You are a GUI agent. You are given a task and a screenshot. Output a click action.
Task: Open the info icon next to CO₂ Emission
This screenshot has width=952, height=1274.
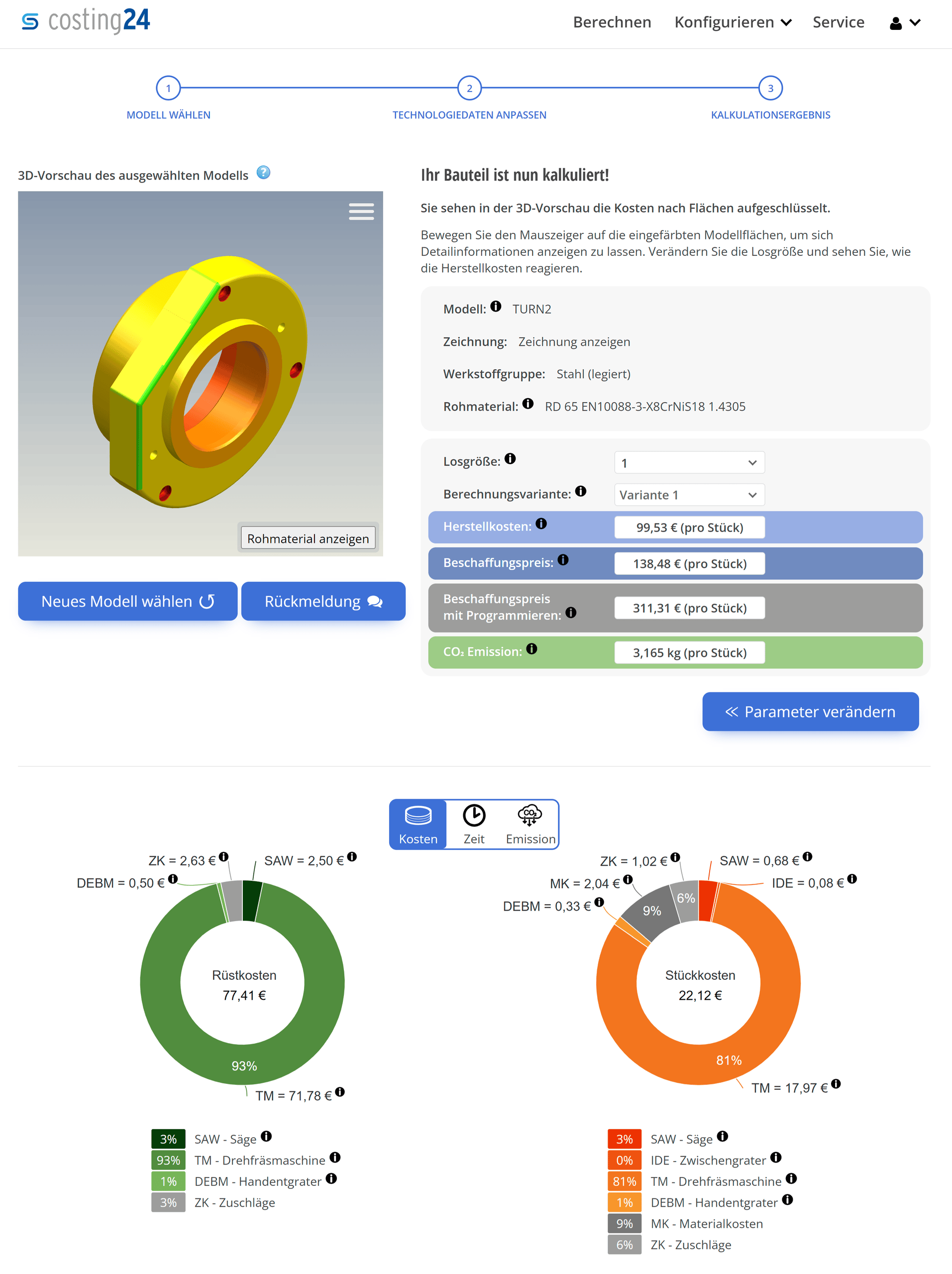pyautogui.click(x=531, y=648)
